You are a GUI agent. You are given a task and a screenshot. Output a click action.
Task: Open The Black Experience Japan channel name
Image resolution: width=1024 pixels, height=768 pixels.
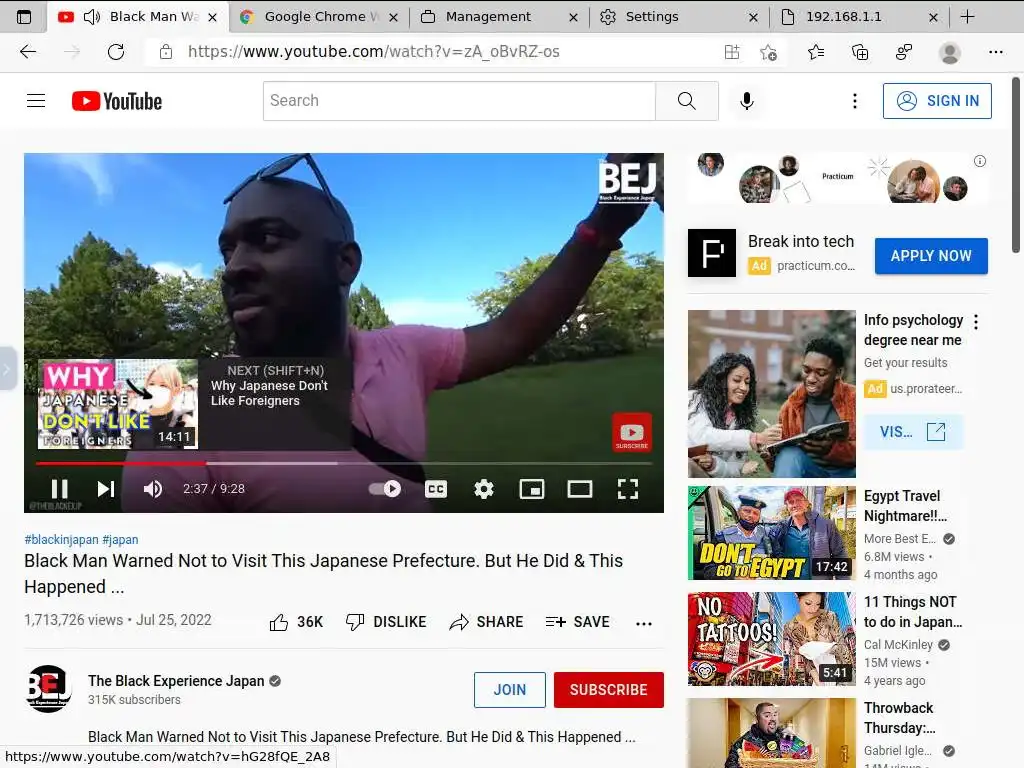[176, 680]
